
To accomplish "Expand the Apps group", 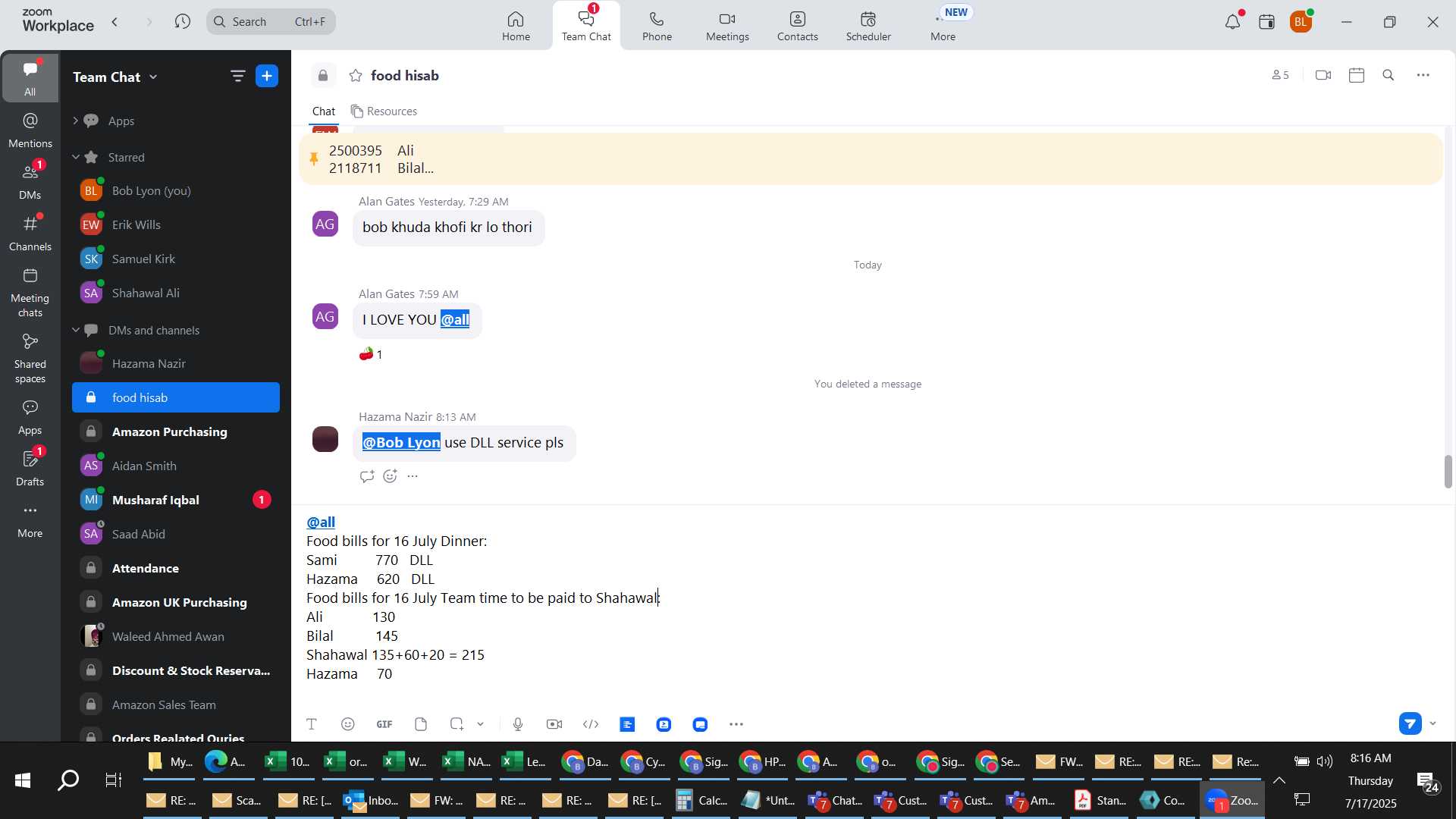I will pos(75,121).
